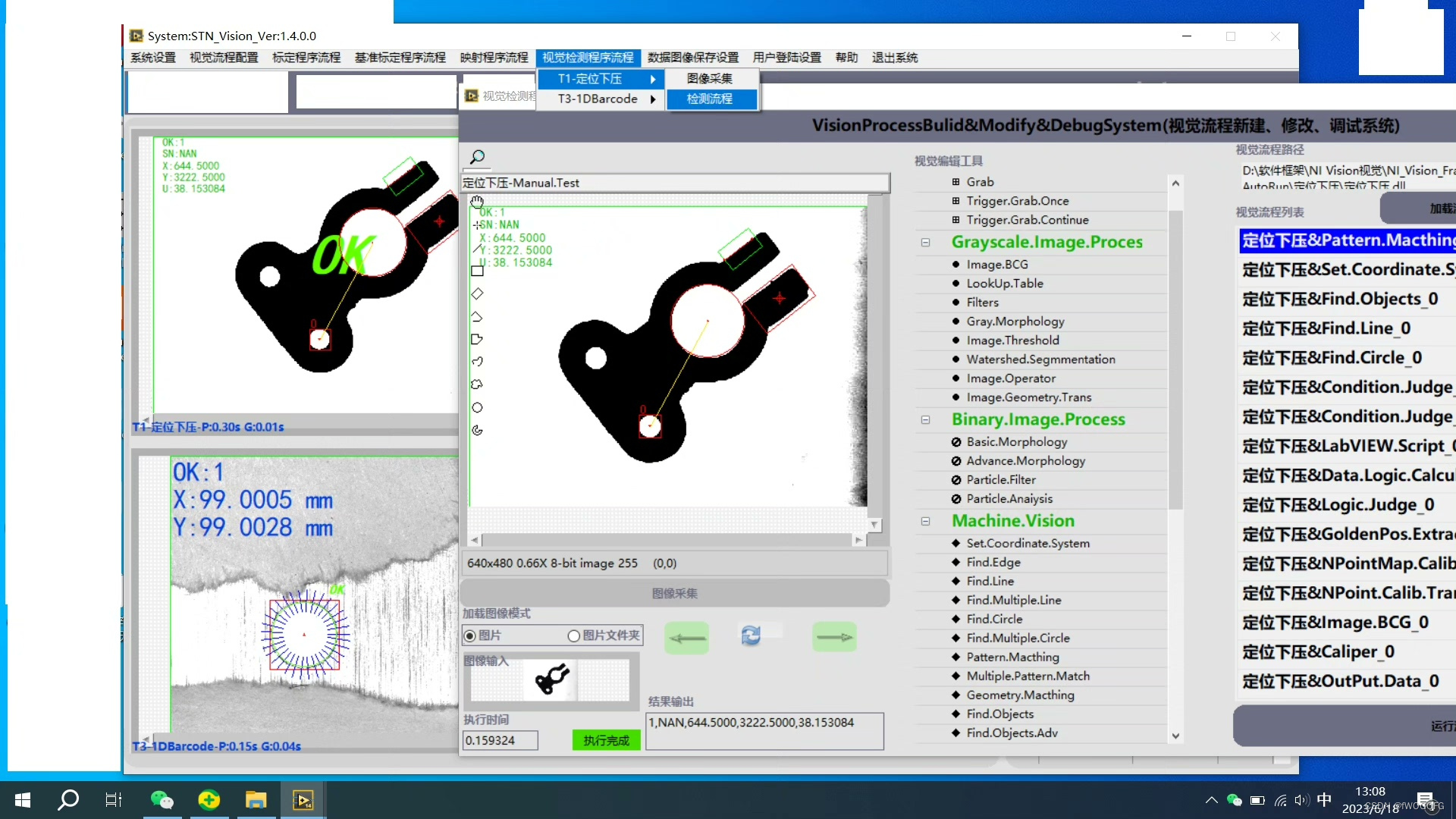Open the 系统设置 menu
Screen dimensions: 1456x819
153,58
